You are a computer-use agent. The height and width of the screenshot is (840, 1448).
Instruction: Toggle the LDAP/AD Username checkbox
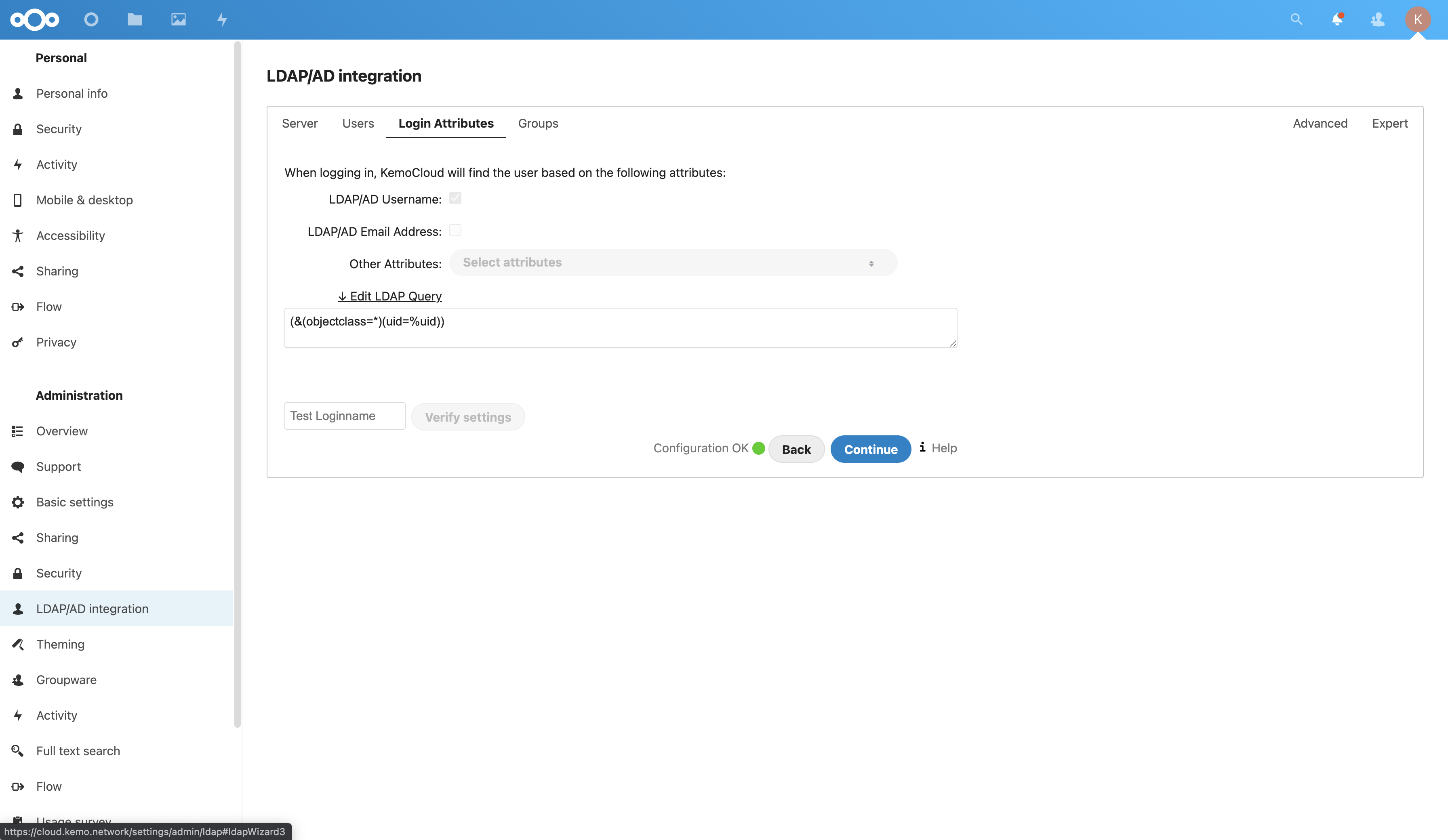(x=455, y=198)
